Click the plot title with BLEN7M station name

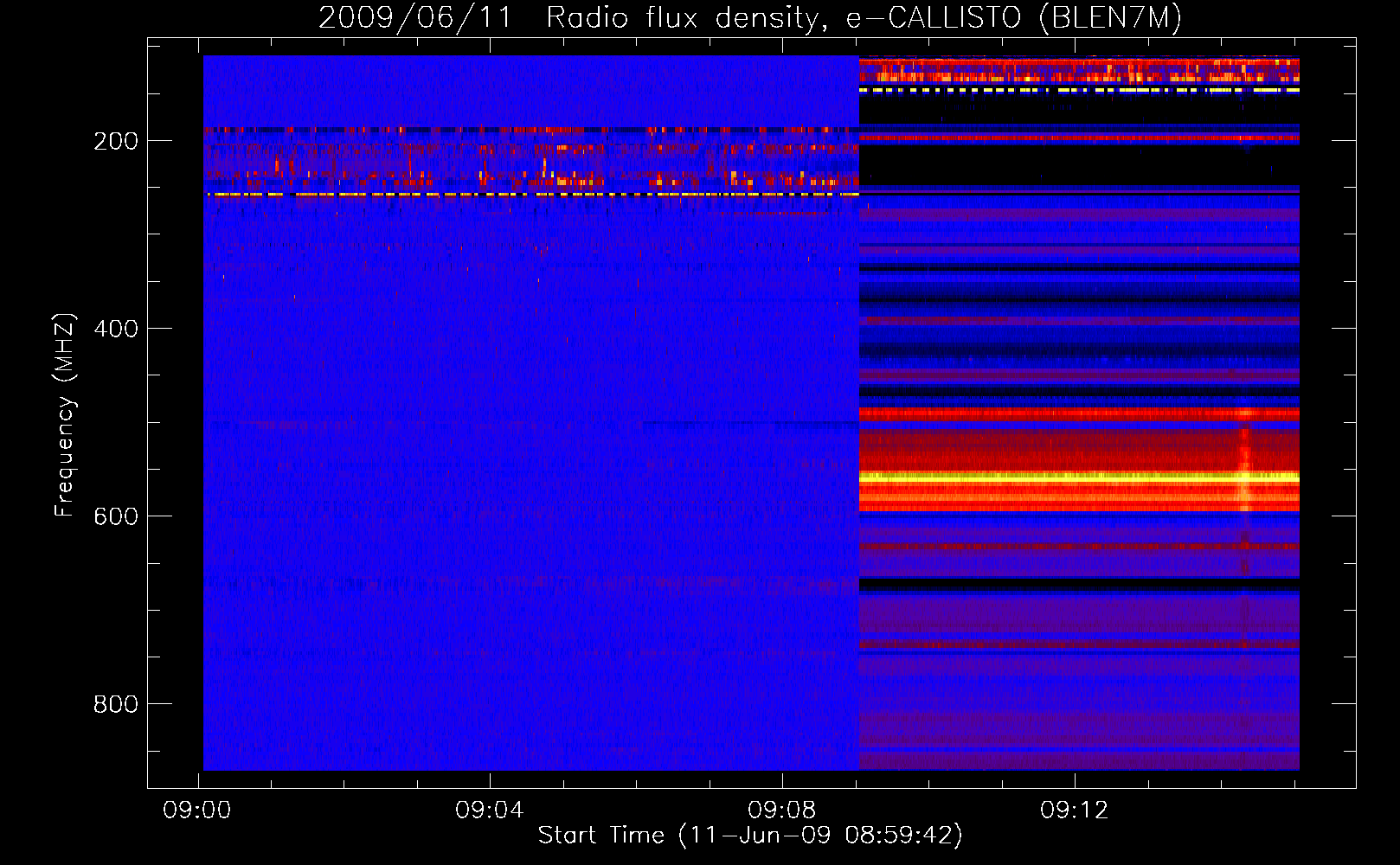[x=750, y=17]
